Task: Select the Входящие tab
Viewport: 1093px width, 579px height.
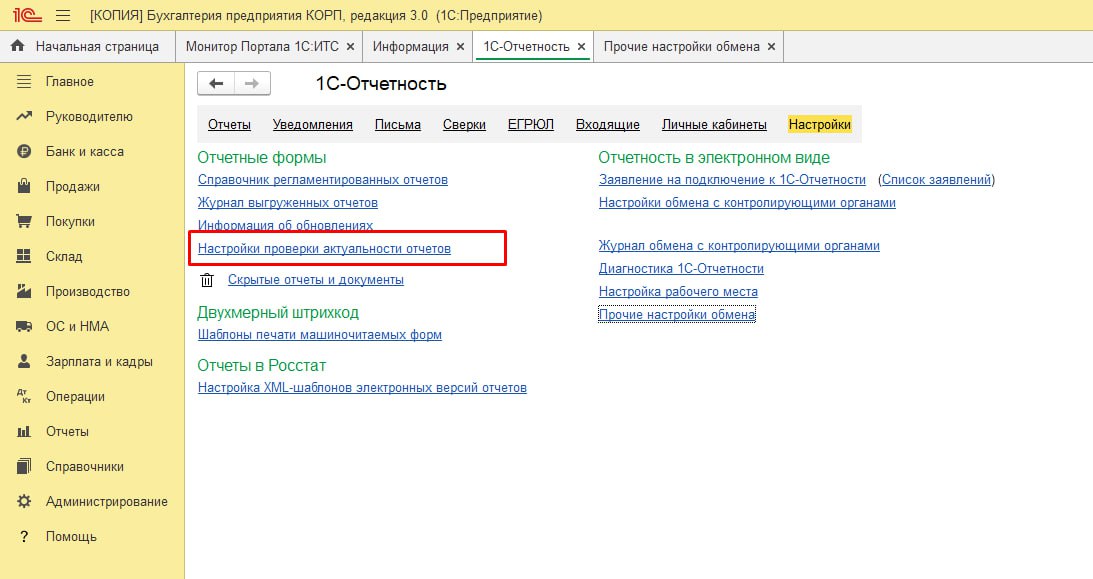Action: coord(608,125)
